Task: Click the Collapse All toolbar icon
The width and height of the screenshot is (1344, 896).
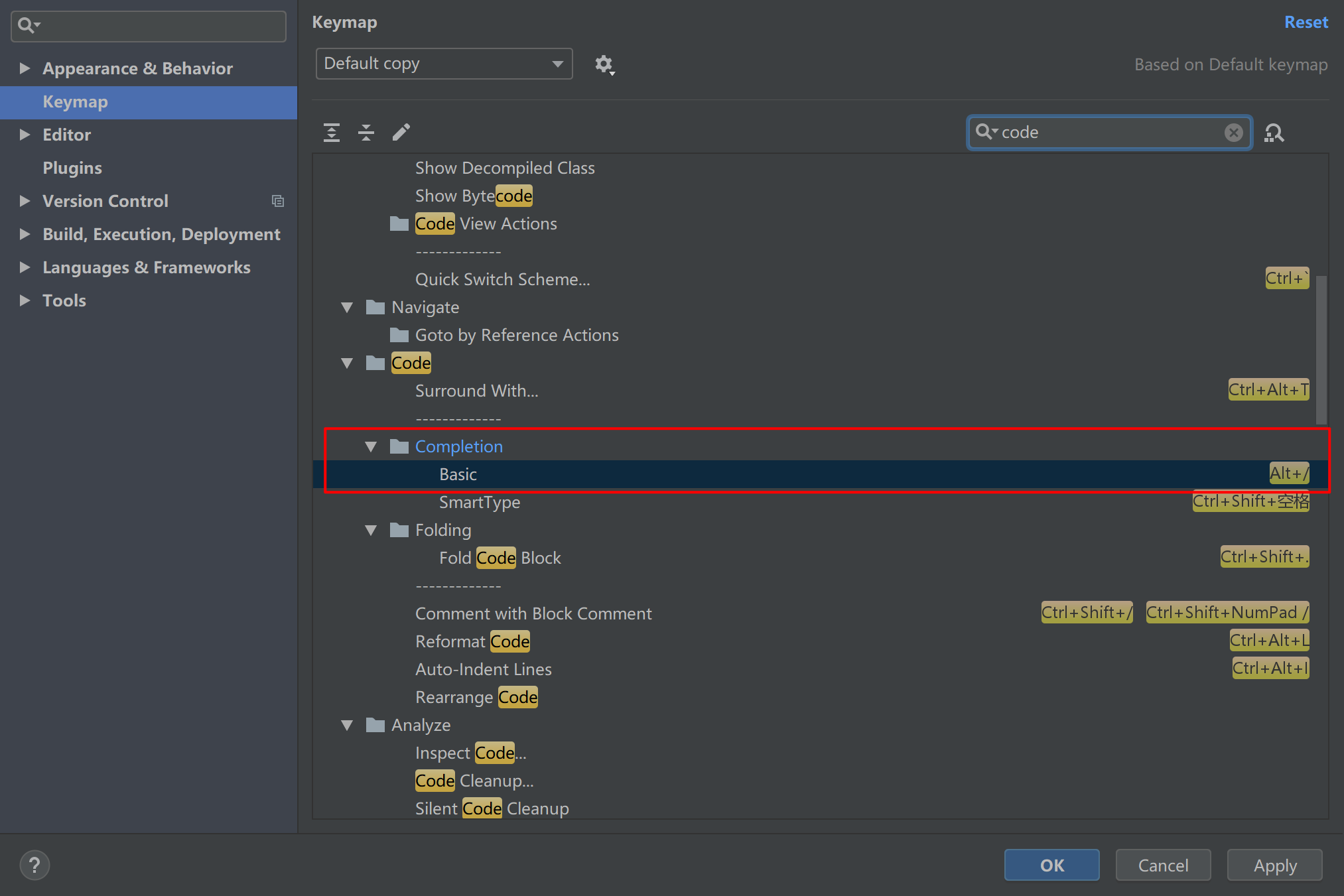Action: (x=366, y=133)
